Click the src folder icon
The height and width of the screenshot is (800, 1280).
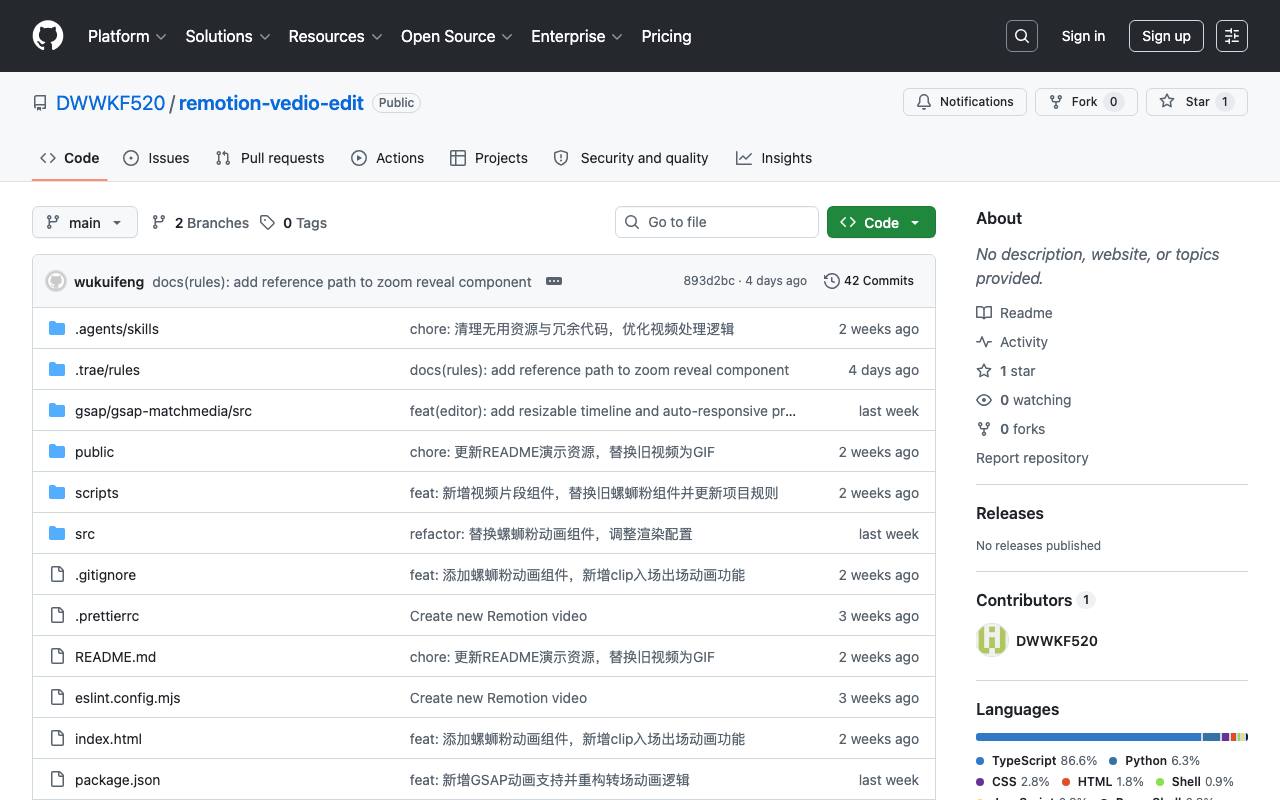click(x=57, y=534)
